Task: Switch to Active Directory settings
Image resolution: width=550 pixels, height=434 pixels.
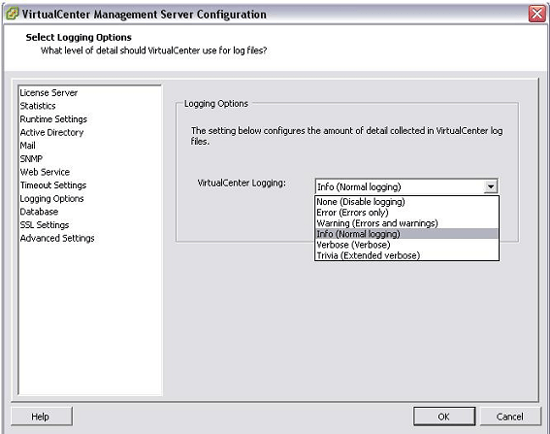Action: pos(52,133)
